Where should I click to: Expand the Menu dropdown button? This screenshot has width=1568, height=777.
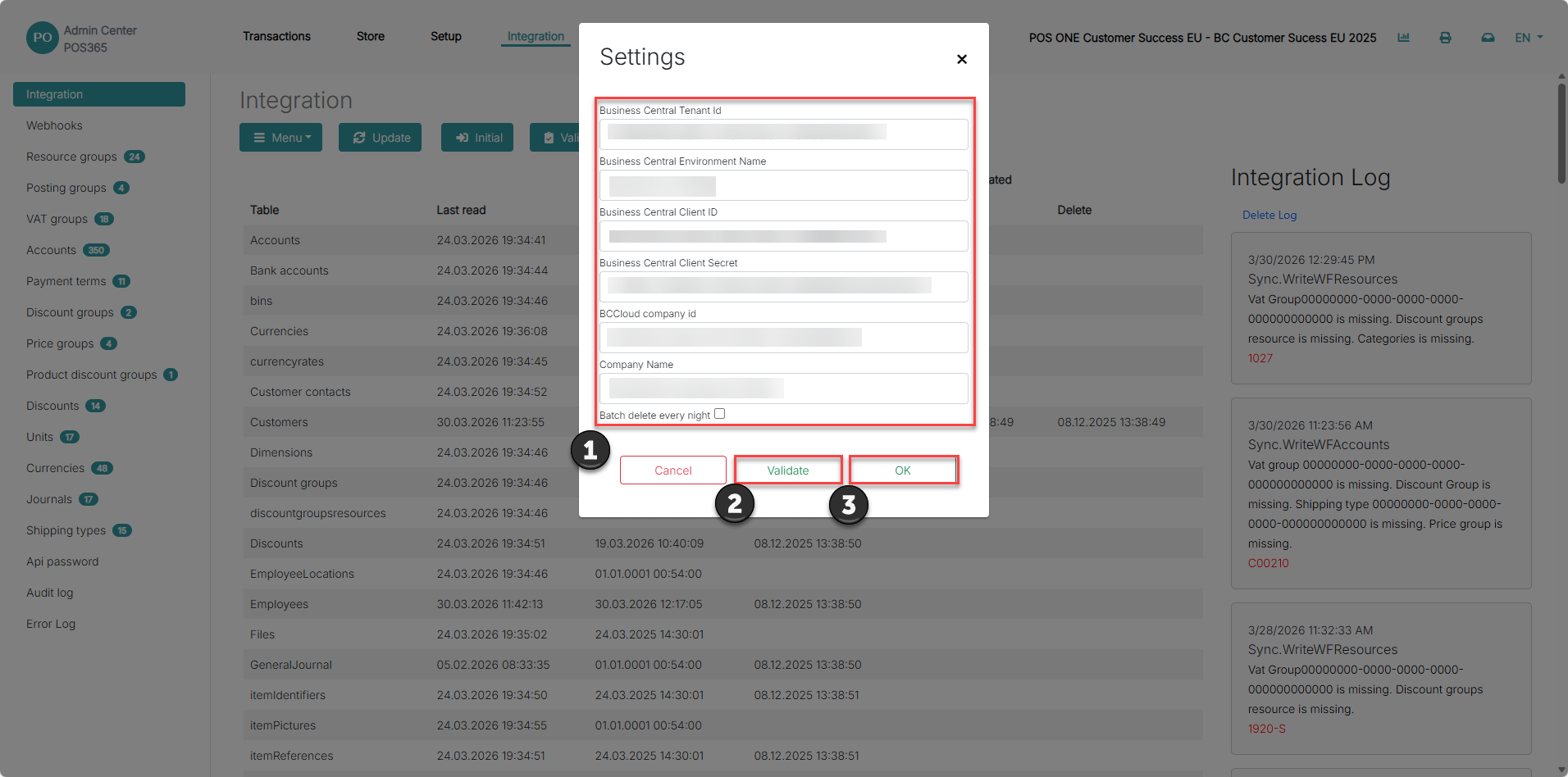click(280, 138)
